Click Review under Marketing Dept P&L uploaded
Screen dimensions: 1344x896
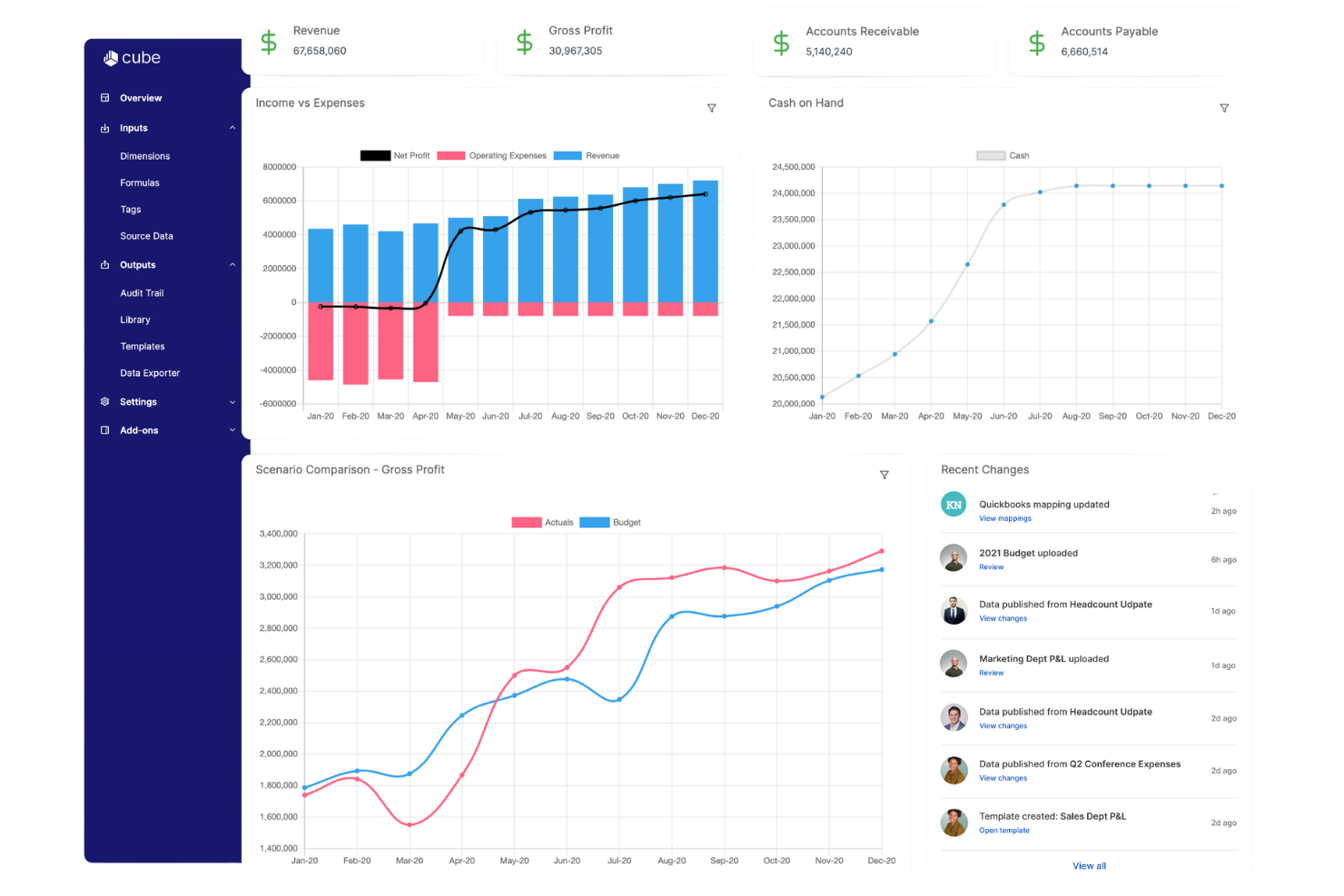pyautogui.click(x=992, y=674)
